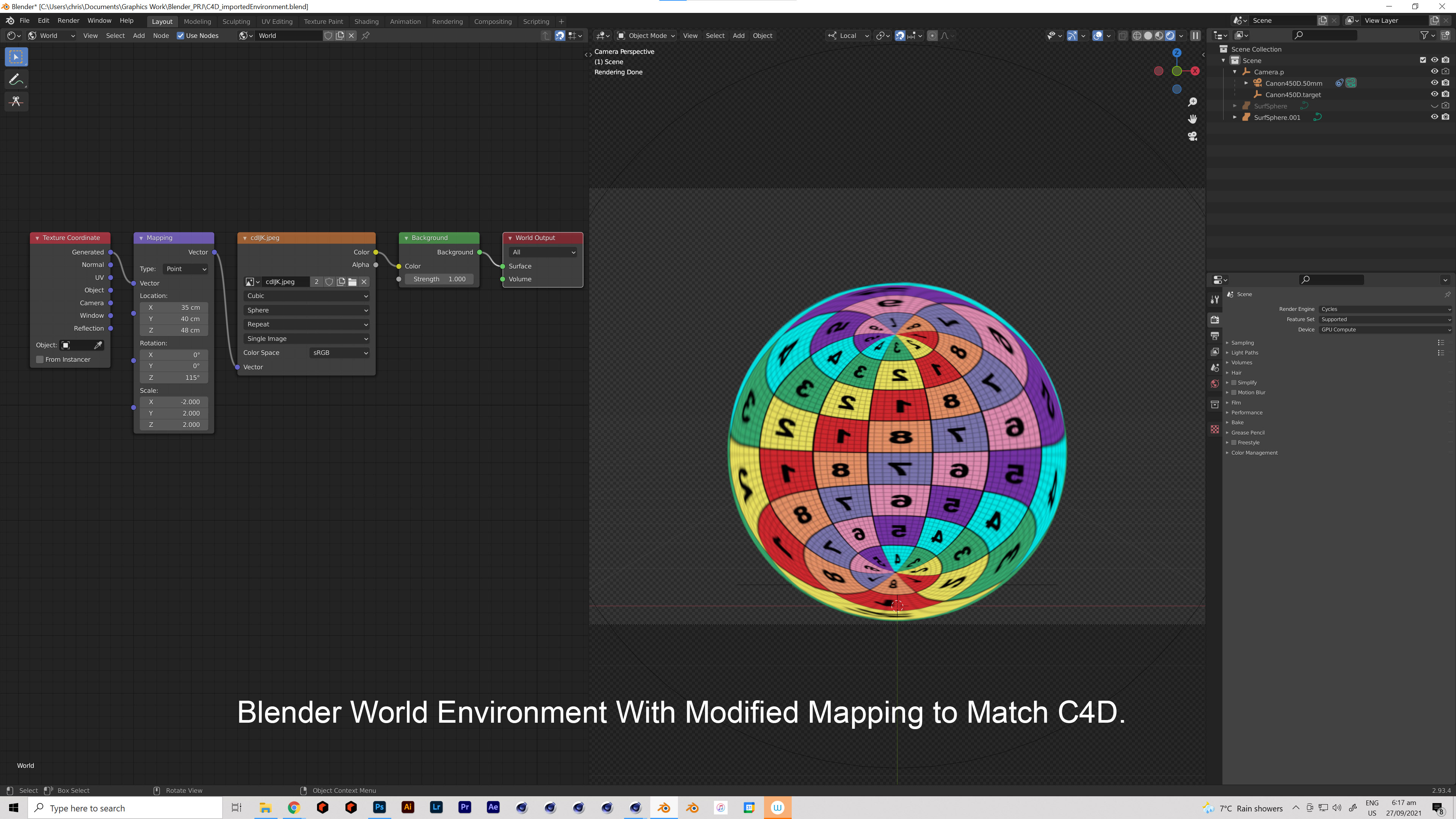Image resolution: width=1456 pixels, height=819 pixels.
Task: Select the Annotate pencil tool in node editor
Action: [16, 79]
